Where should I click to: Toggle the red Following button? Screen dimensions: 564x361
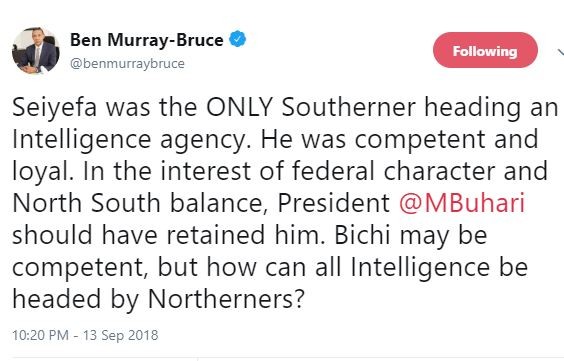click(485, 50)
